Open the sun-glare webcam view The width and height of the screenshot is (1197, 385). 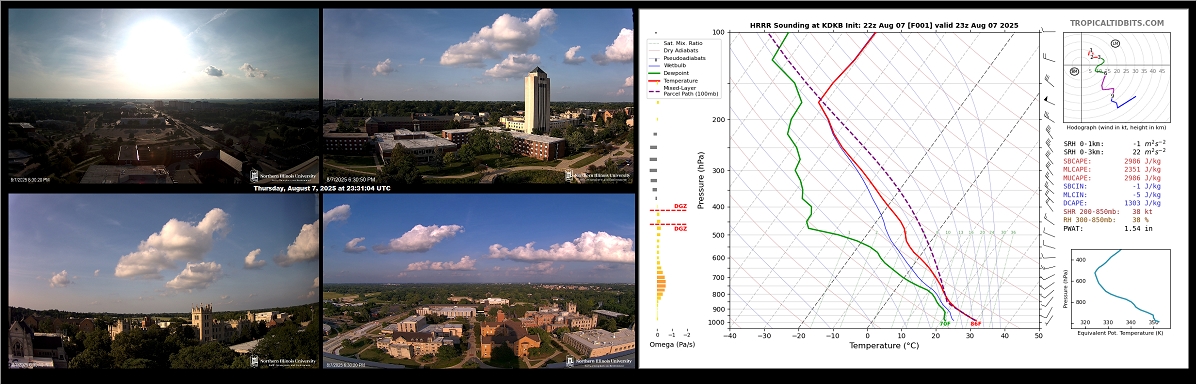coord(163,96)
